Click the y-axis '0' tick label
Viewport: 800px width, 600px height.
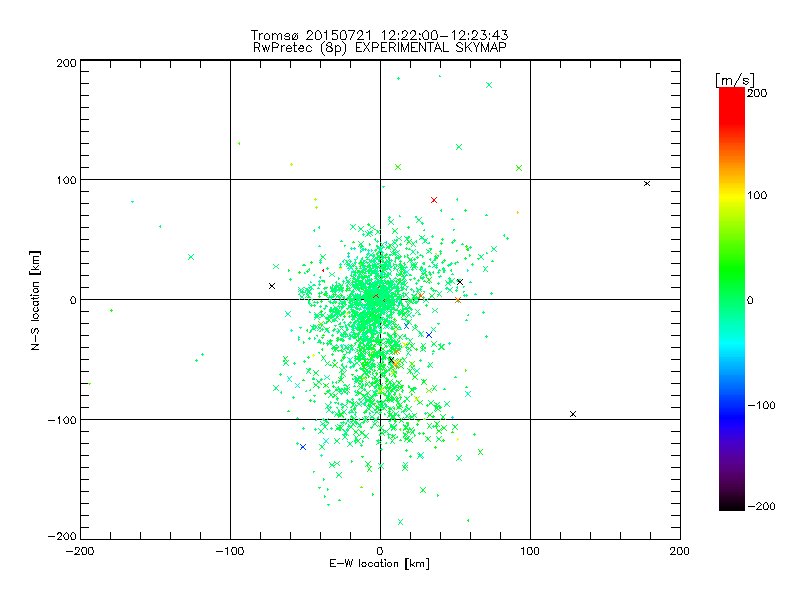tap(73, 301)
